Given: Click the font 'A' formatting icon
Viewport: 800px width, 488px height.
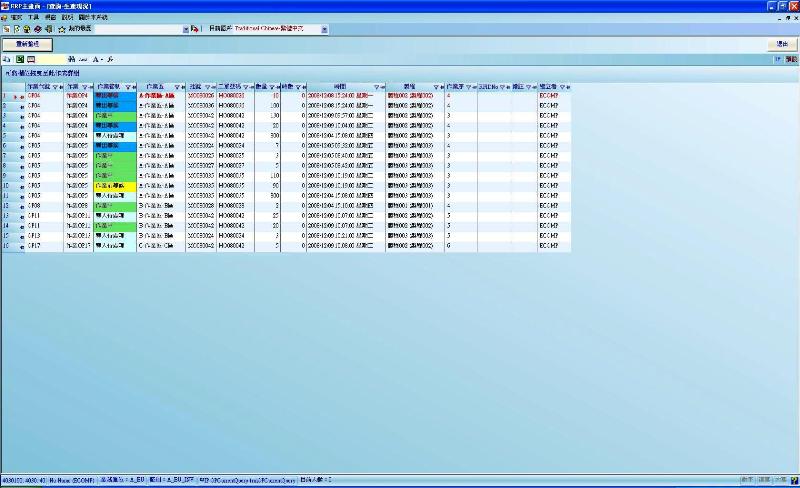Looking at the screenshot, I should coord(96,60).
